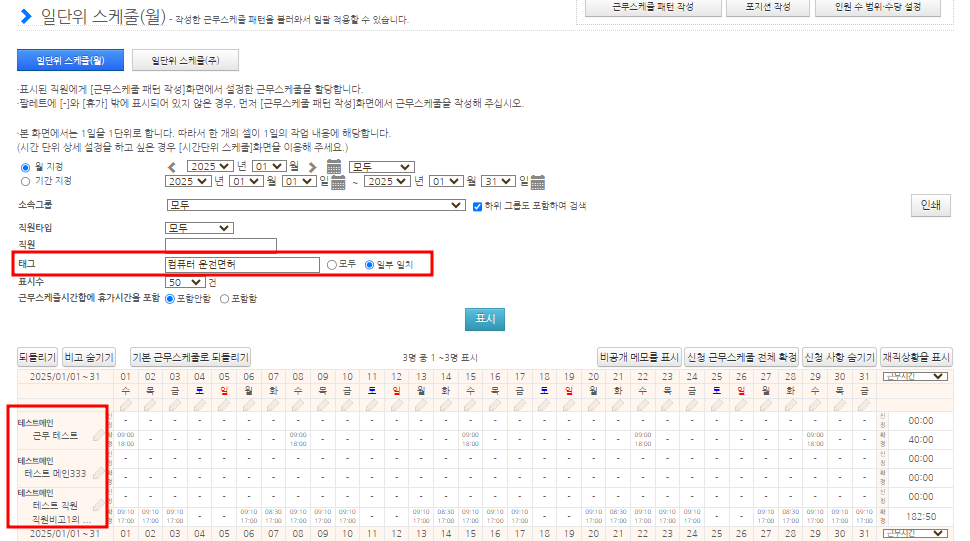The height and width of the screenshot is (541, 970).
Task: Click pencil edit icon beside 근무 테스트
Action: point(98,435)
